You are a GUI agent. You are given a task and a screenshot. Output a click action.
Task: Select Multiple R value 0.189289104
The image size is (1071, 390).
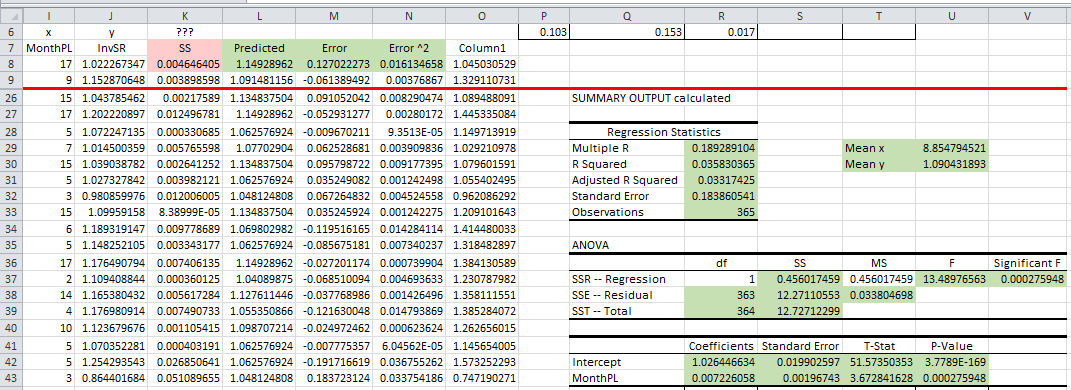(x=722, y=148)
